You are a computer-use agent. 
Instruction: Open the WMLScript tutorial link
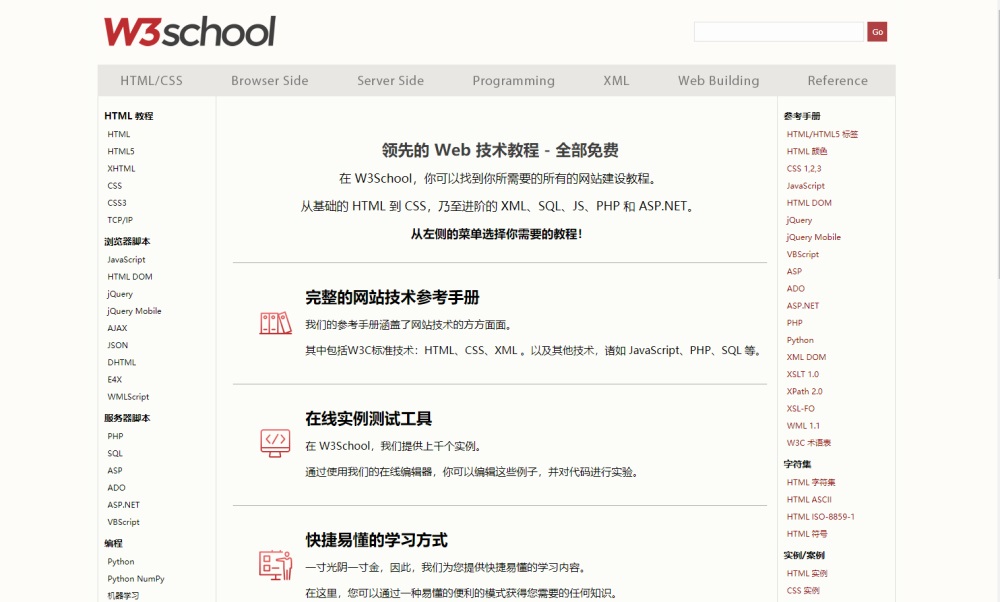click(128, 397)
